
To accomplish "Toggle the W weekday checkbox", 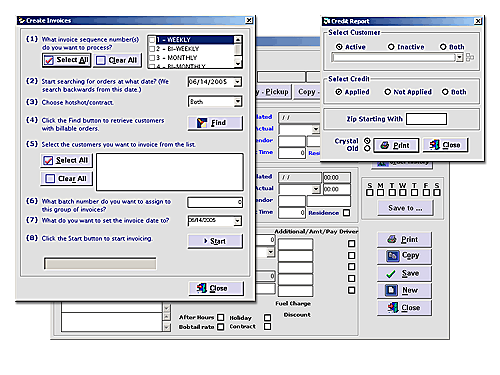I will pos(403,192).
